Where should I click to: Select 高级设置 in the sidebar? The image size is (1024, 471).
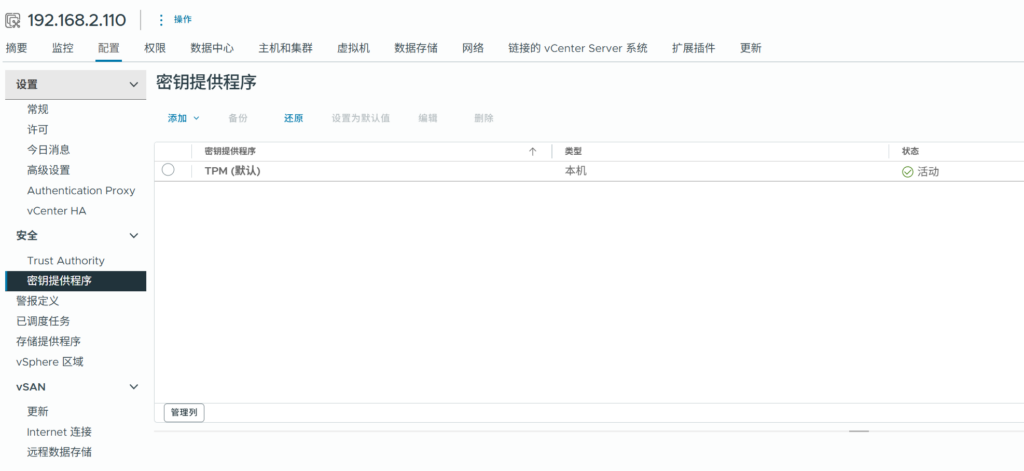[48, 170]
